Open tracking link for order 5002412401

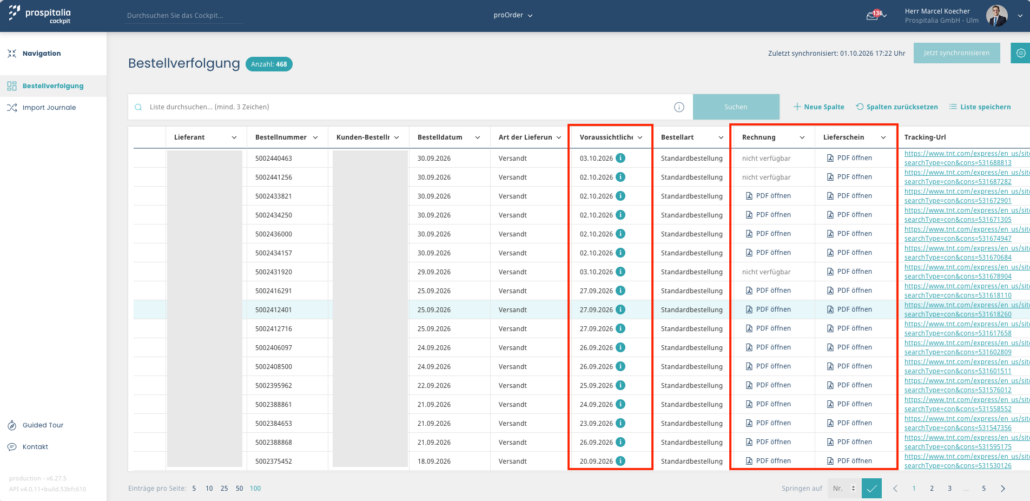(967, 310)
